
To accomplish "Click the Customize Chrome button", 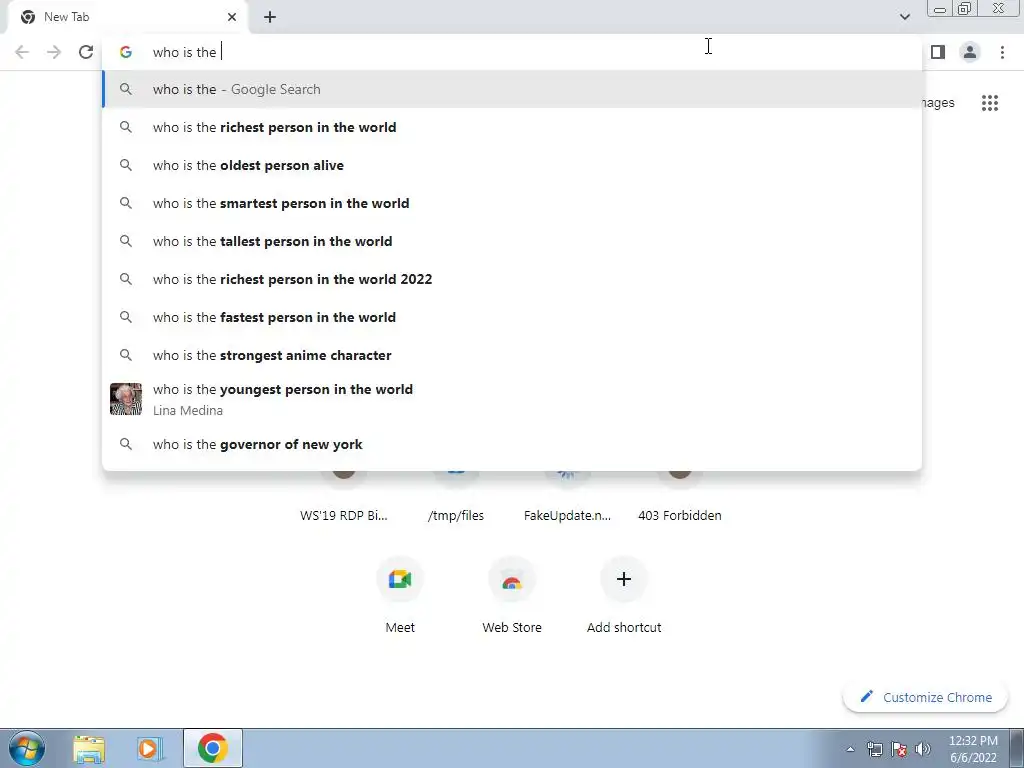I will (925, 697).
